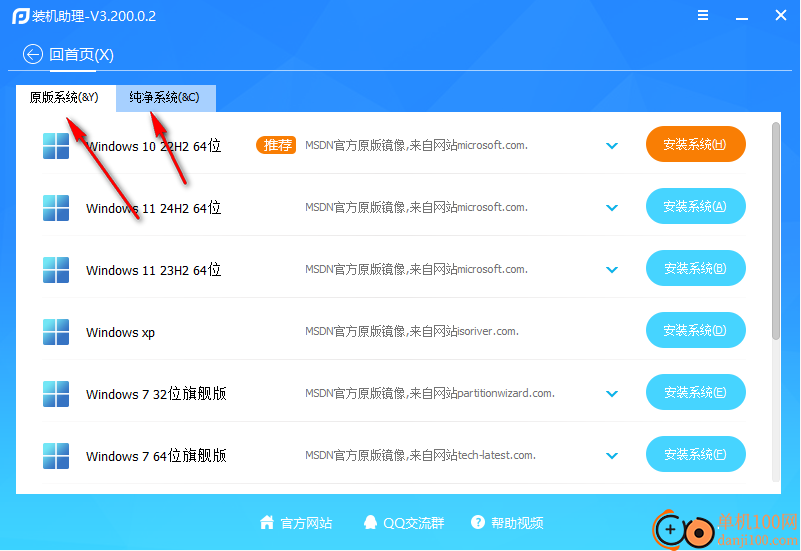Select the Windows 10 22H2 64位 text
This screenshot has width=801, height=551.
153,146
